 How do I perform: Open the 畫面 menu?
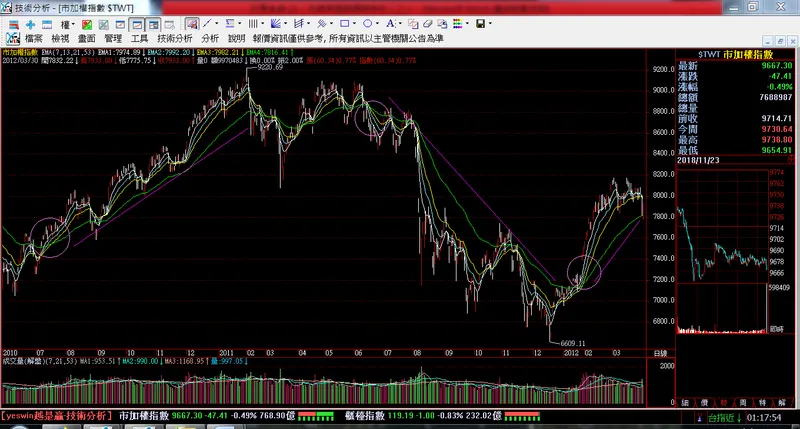coord(87,38)
